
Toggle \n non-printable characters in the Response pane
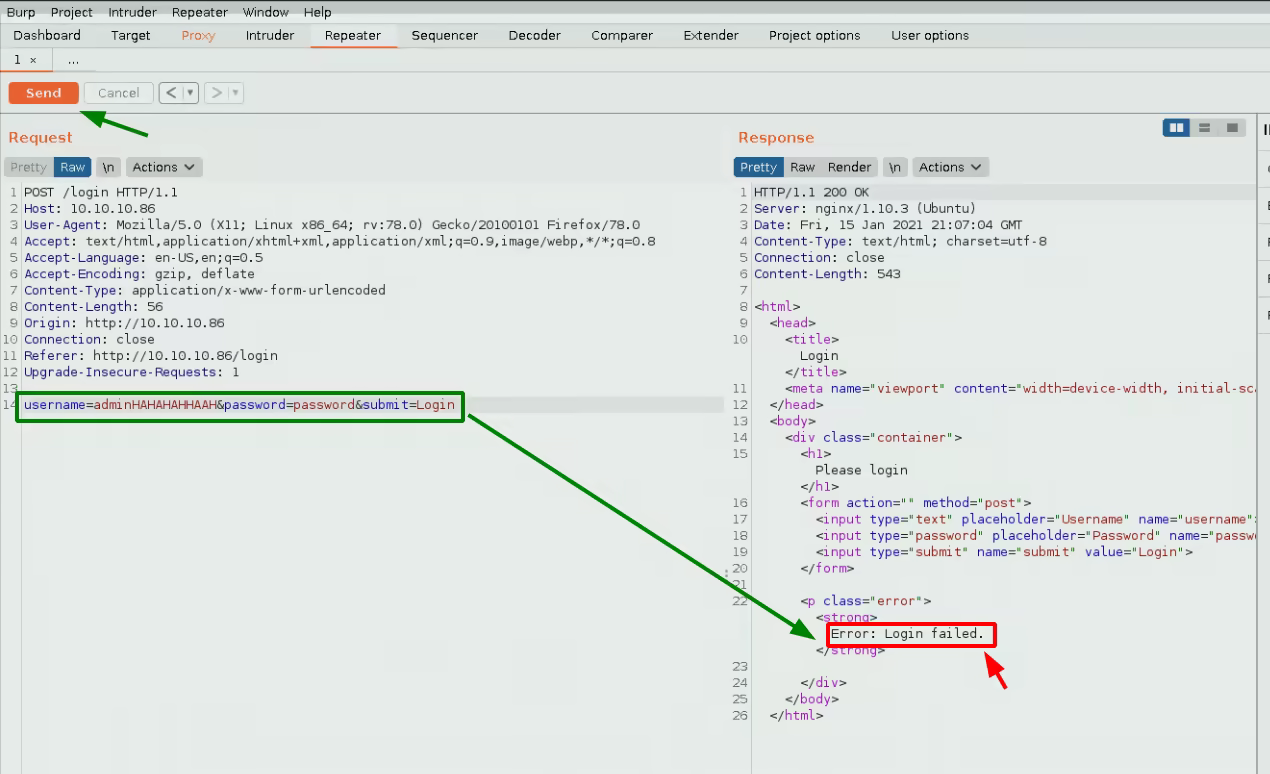895,167
